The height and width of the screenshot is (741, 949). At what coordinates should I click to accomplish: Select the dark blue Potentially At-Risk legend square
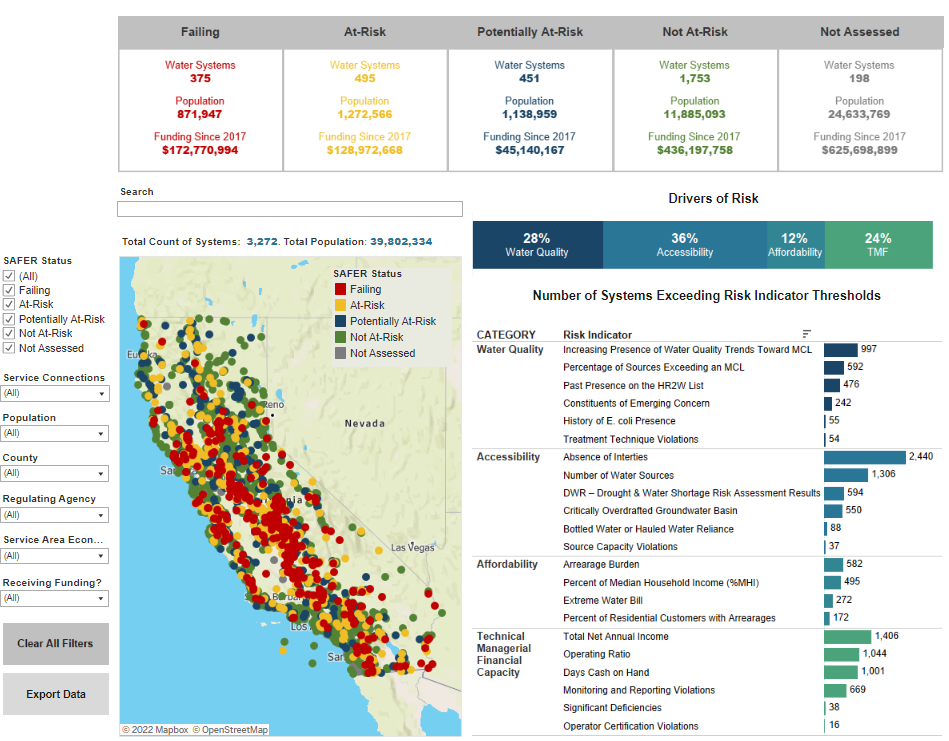click(x=340, y=322)
